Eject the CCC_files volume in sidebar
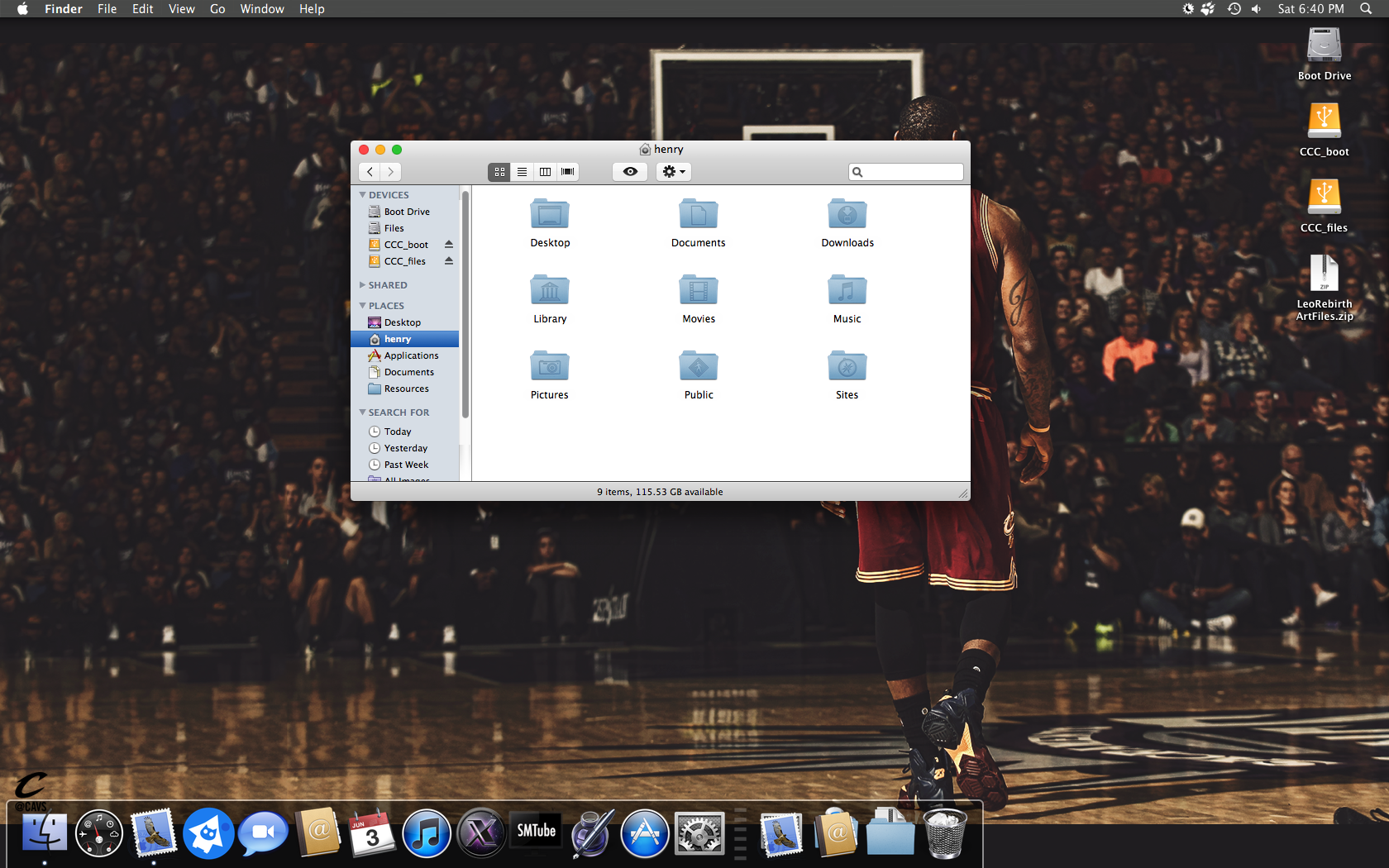The image size is (1389, 868). pos(449,261)
